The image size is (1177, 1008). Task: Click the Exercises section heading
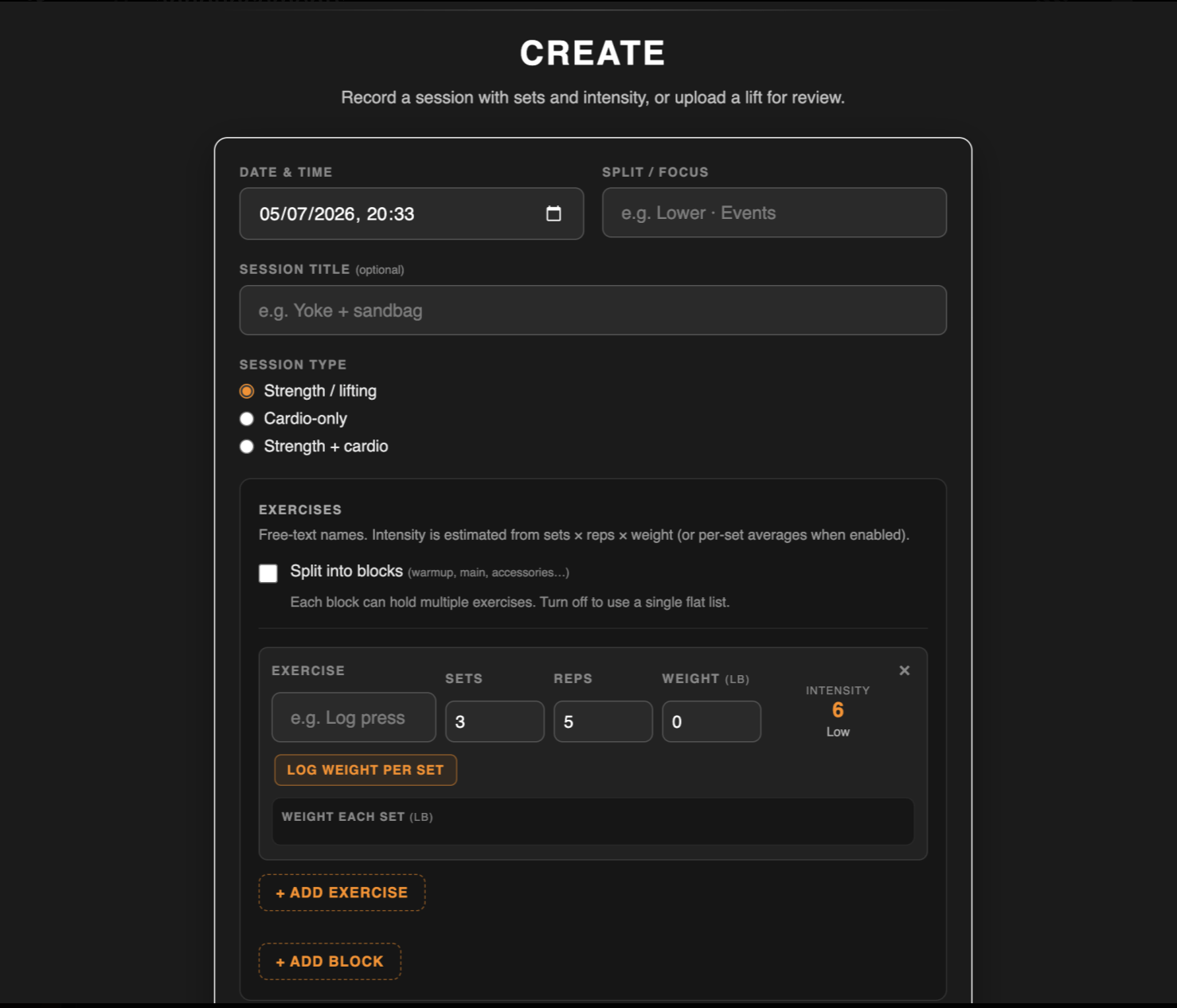[x=300, y=510]
